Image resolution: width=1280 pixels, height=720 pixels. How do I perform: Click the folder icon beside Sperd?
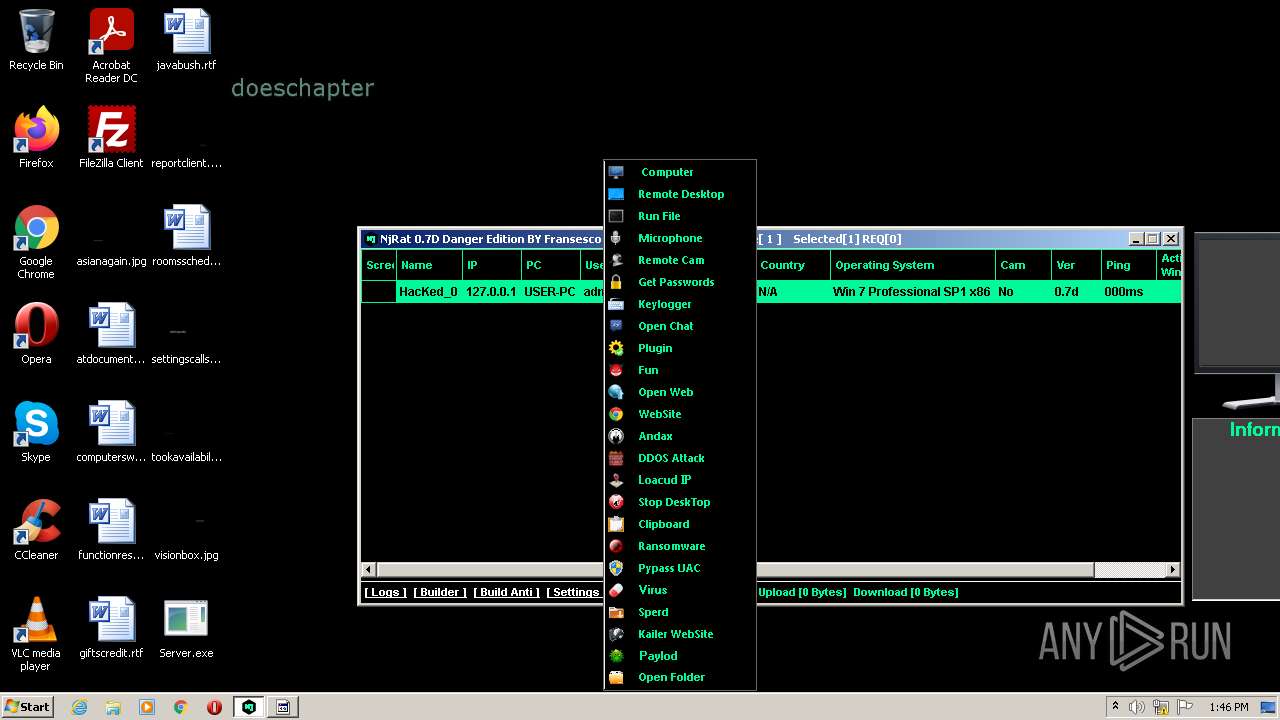616,612
